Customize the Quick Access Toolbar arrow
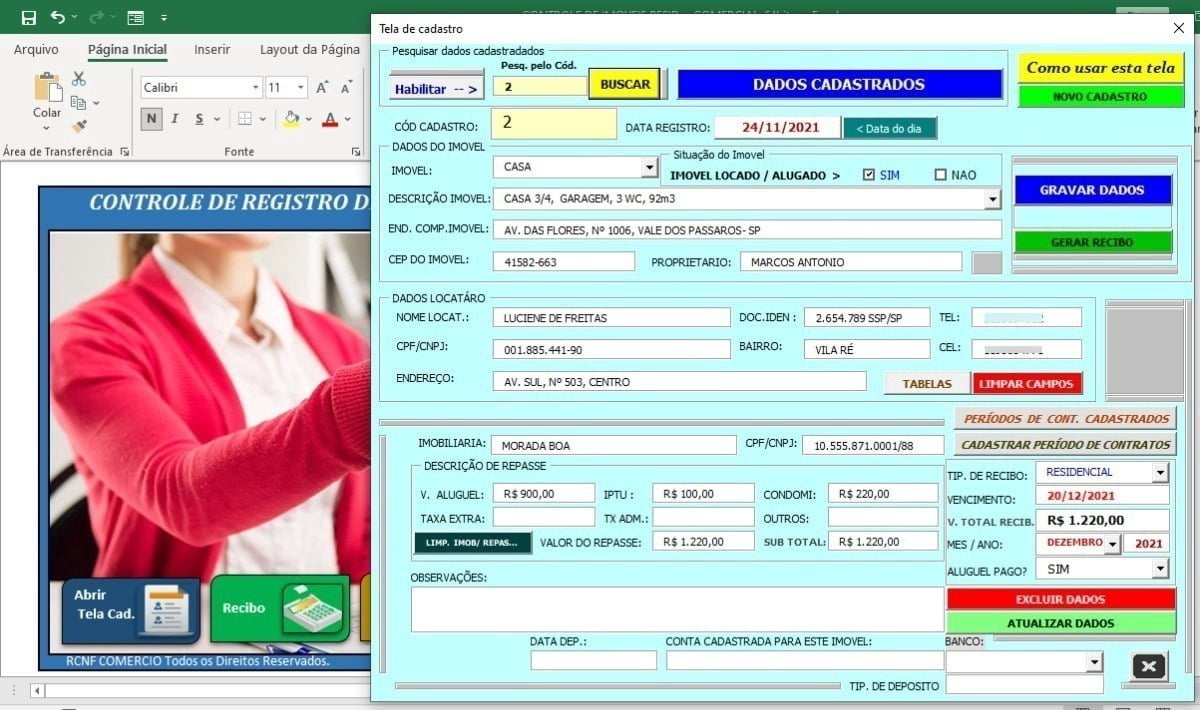This screenshot has width=1200, height=710. click(164, 18)
